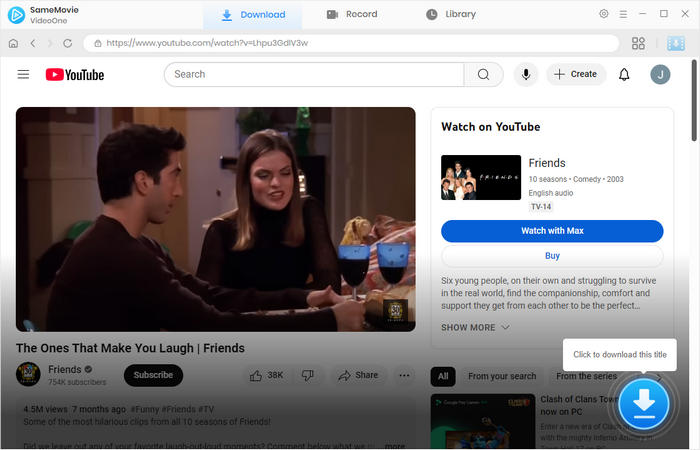Click the page vertical scrollbar
This screenshot has width=700, height=450.
pyautogui.click(x=694, y=100)
